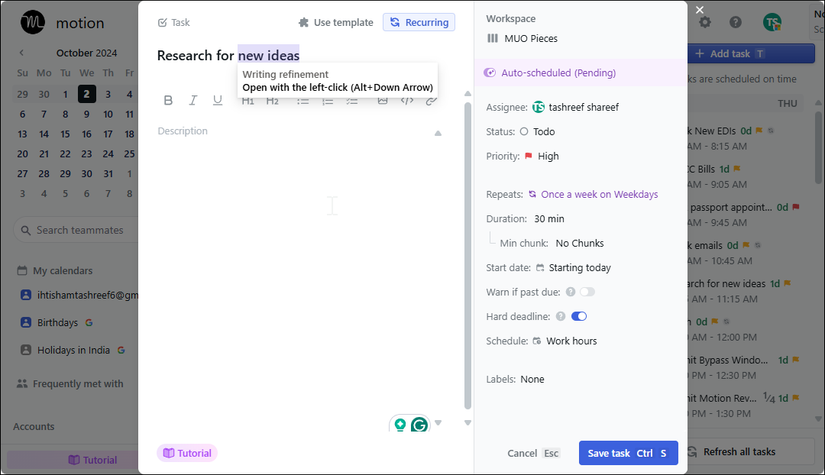Click the Search teammates field

76,230
